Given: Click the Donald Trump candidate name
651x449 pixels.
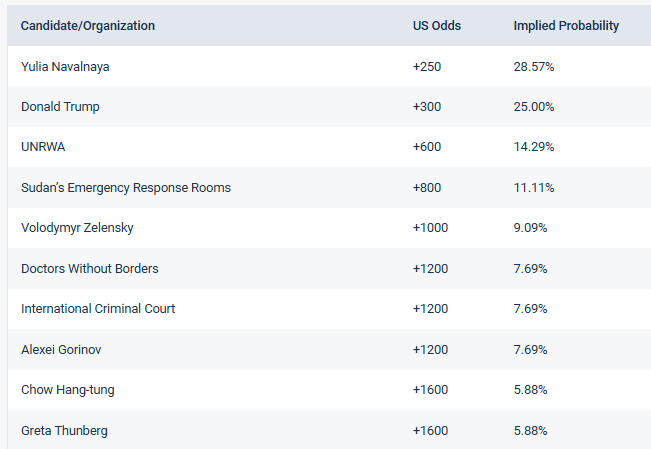Looking at the screenshot, I should pos(60,106).
